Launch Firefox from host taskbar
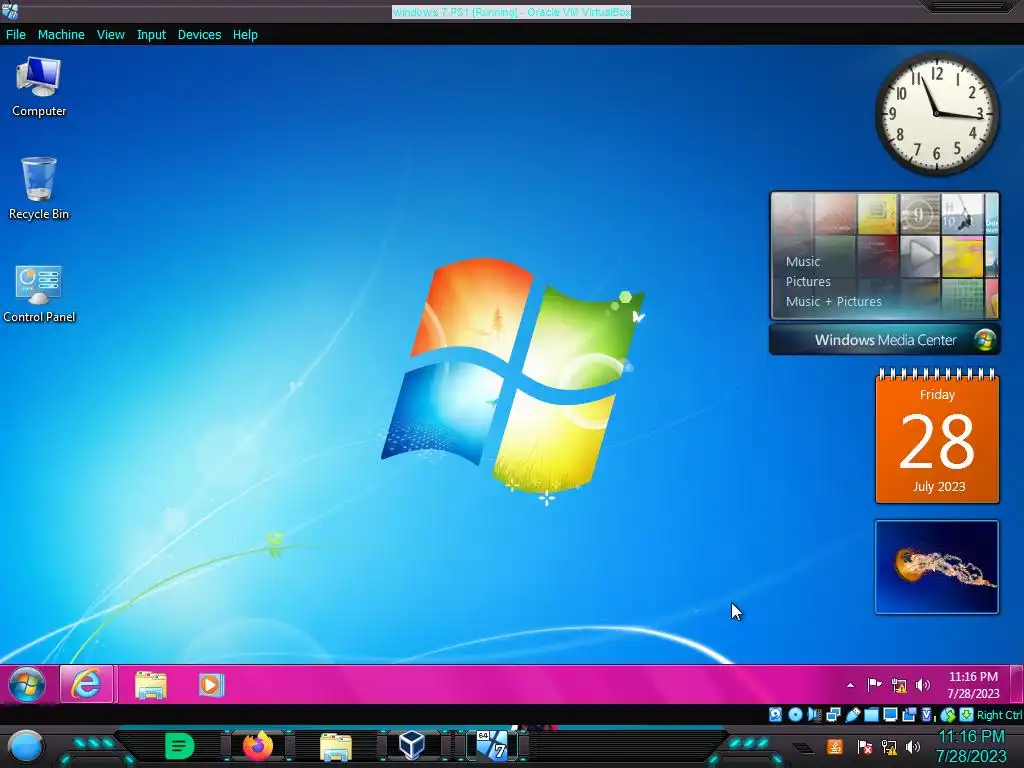This screenshot has width=1024, height=768. [257, 746]
